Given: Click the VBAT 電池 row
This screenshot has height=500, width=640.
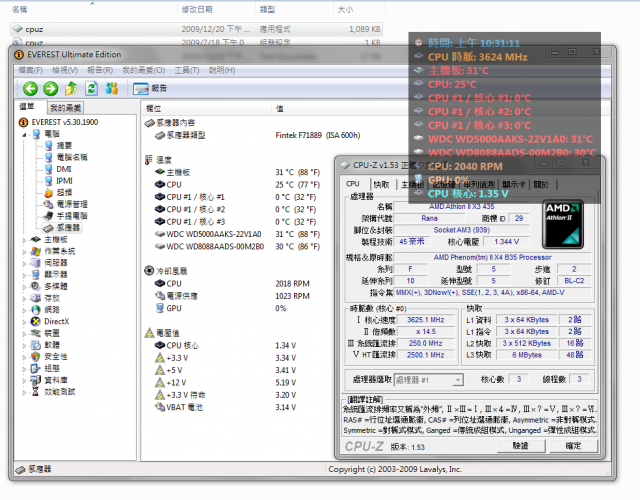Looking at the screenshot, I should (x=225, y=407).
